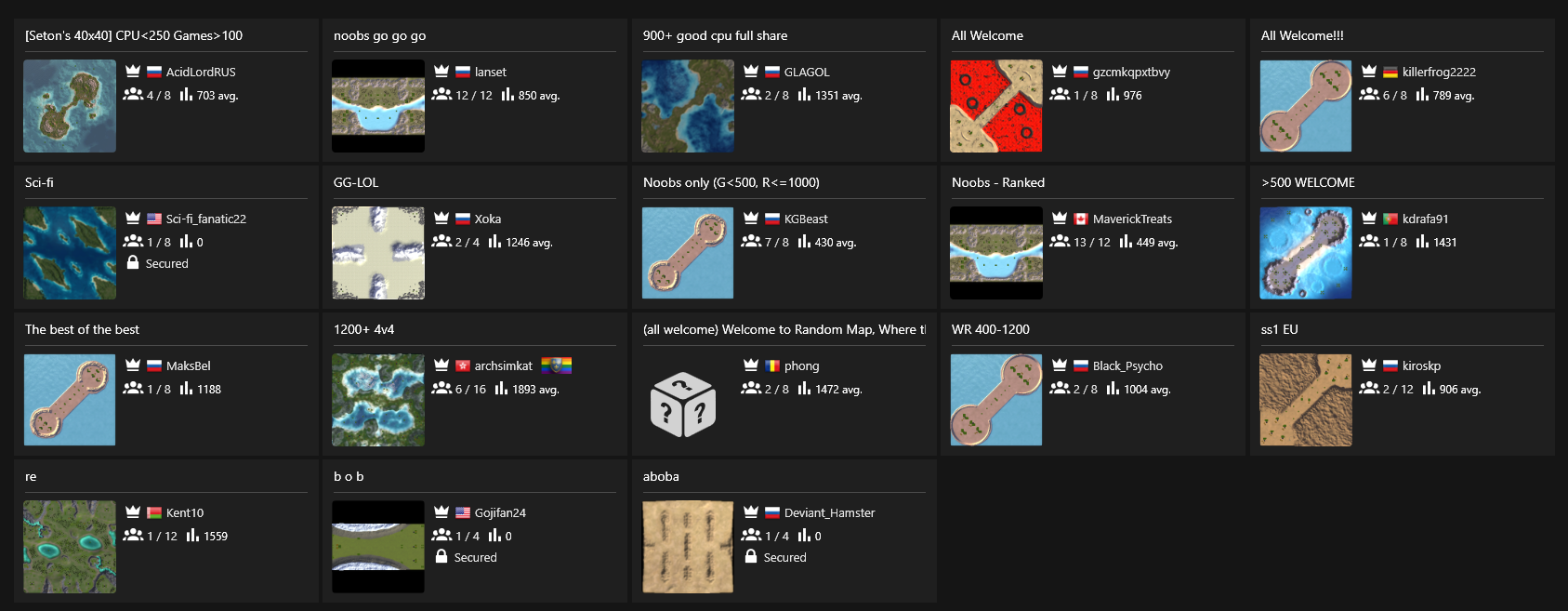The width and height of the screenshot is (1568, 611).
Task: Click the host name Deviant_Hamster
Action: (x=829, y=512)
